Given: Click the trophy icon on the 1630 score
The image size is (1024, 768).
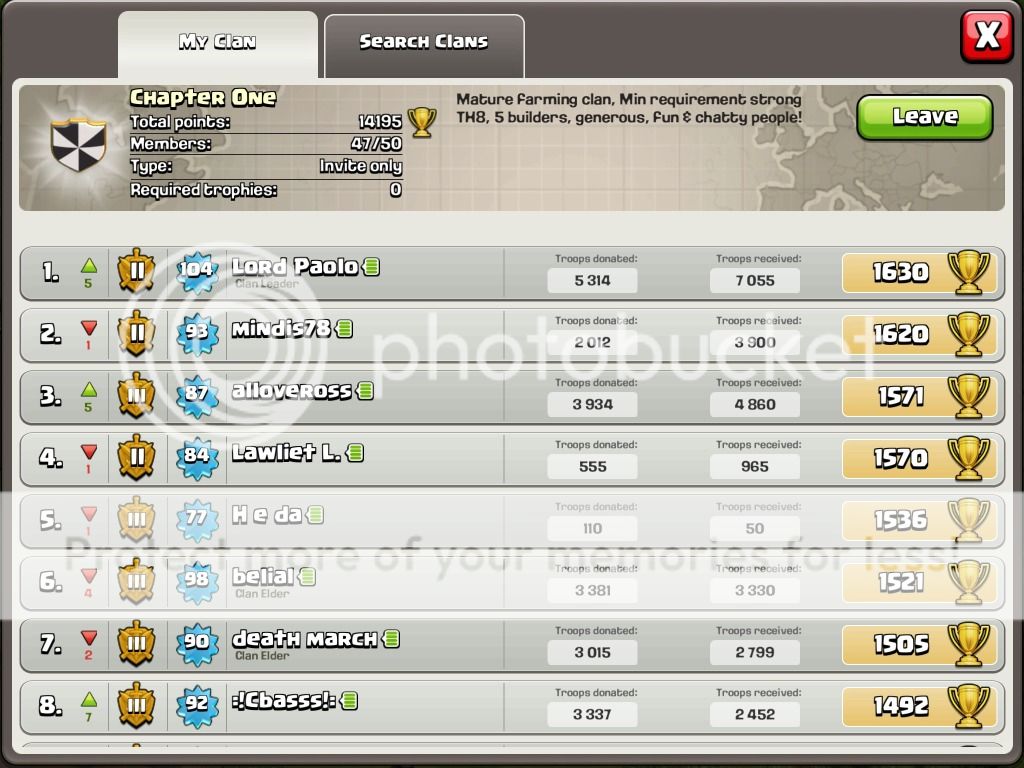Looking at the screenshot, I should (x=968, y=272).
